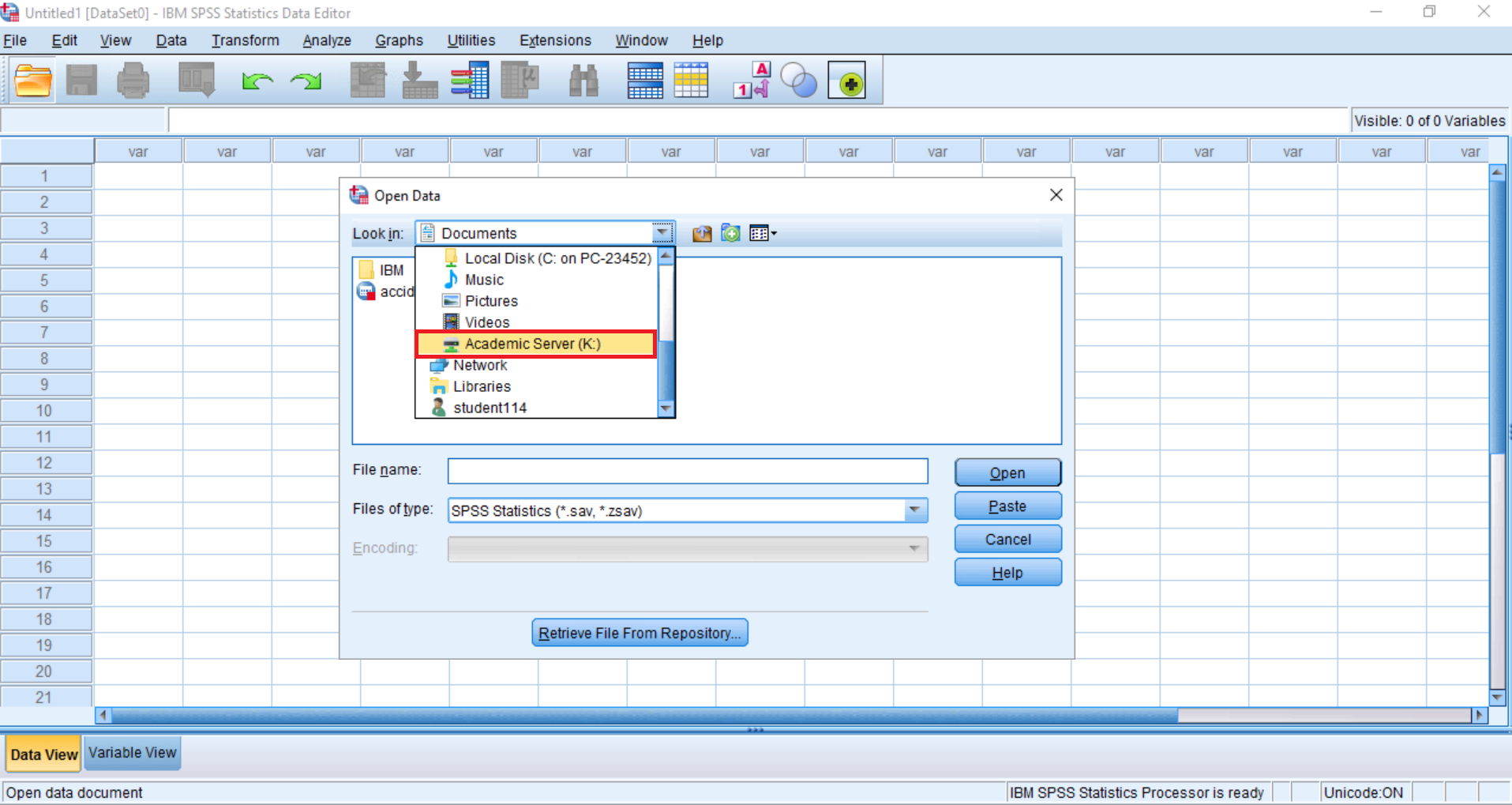Open the Graphs menu
This screenshot has height=805, width=1512.
(x=399, y=40)
